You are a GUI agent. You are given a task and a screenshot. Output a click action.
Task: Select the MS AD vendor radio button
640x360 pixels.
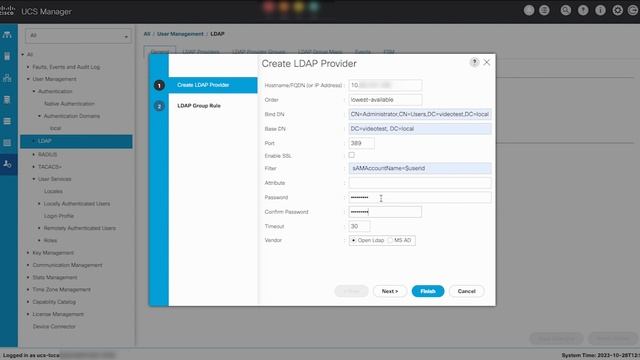coord(390,240)
